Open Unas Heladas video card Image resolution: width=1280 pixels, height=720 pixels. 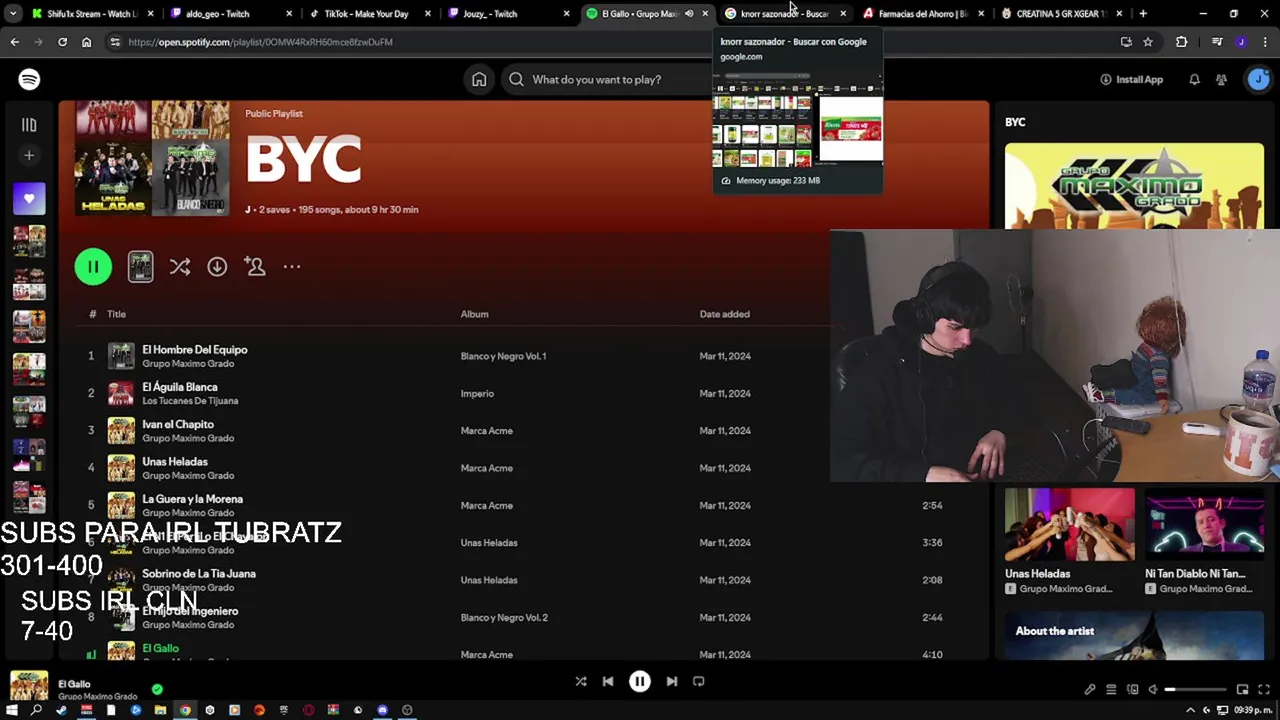[x=1069, y=541]
